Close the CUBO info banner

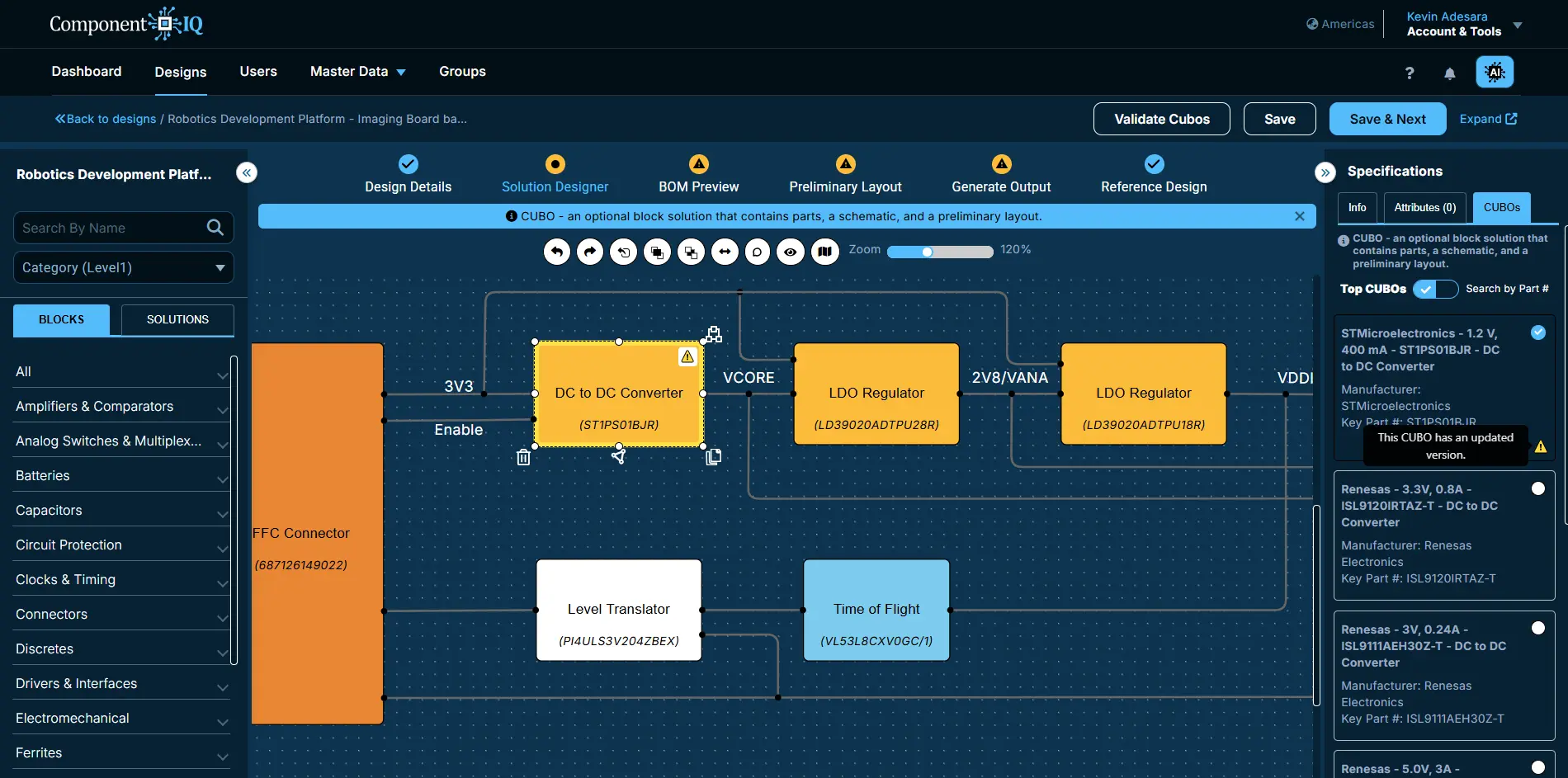[1300, 216]
